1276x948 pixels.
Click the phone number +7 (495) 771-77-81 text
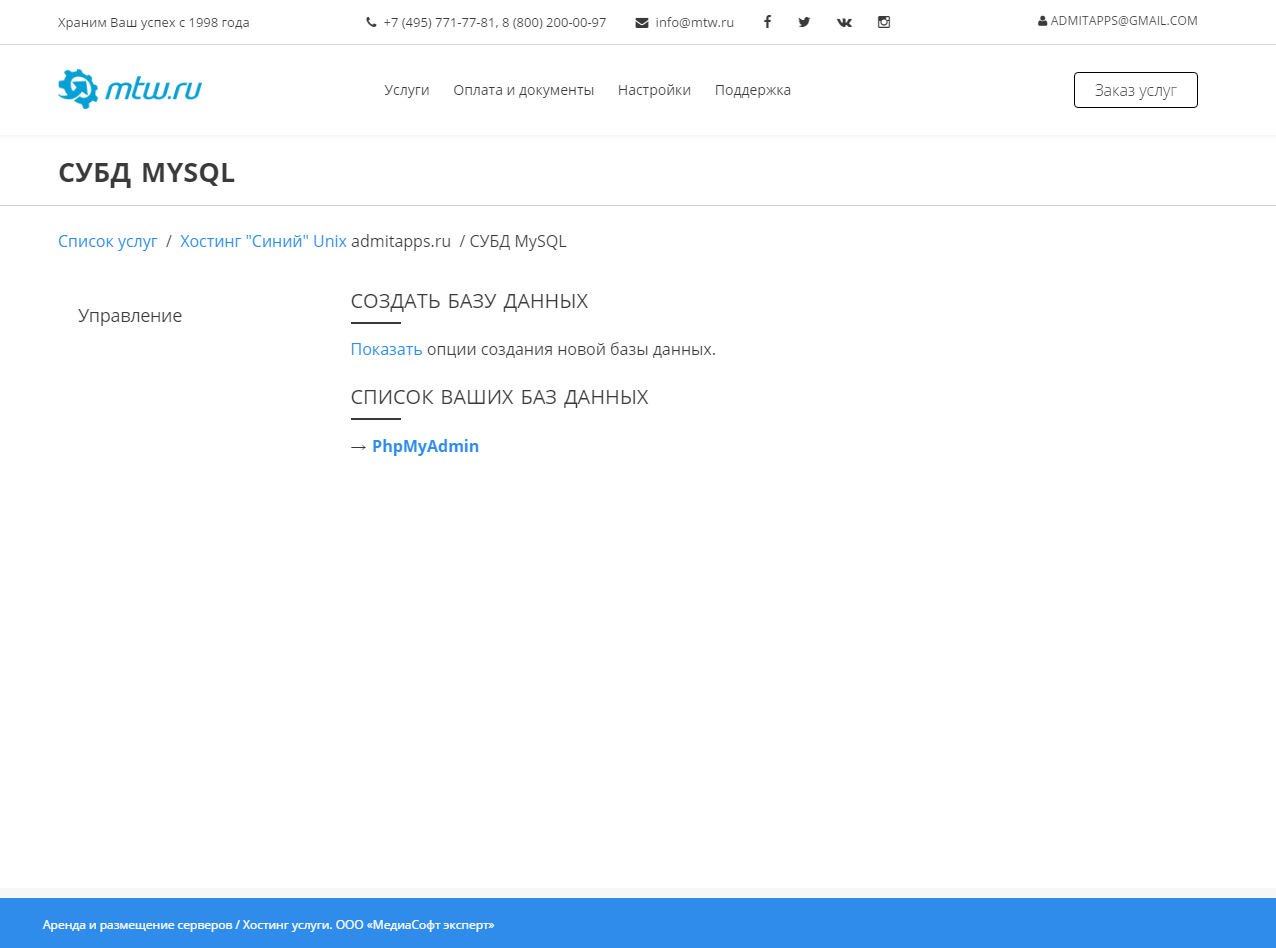[x=442, y=22]
